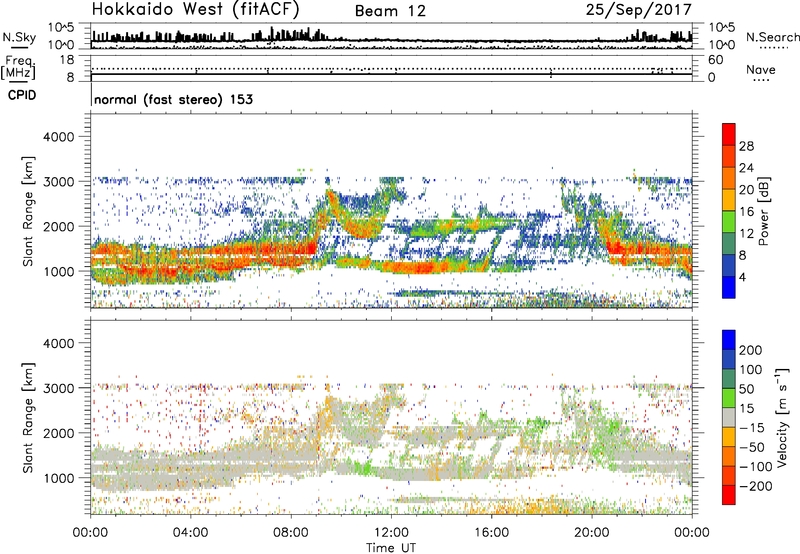Image resolution: width=800 pixels, height=554 pixels.
Task: Click the '4' value on the power colorbar
Action: tap(742, 277)
